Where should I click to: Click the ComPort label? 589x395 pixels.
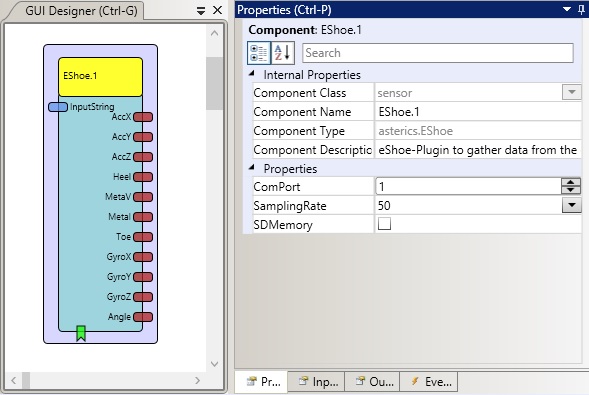pyautogui.click(x=276, y=187)
